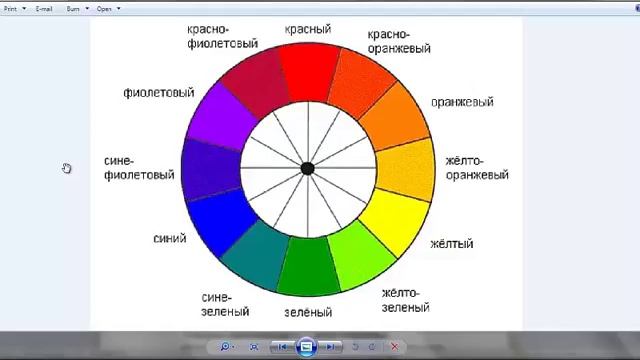Click the bright violet wheel segment
This screenshot has height=360, width=640.
coord(220,116)
